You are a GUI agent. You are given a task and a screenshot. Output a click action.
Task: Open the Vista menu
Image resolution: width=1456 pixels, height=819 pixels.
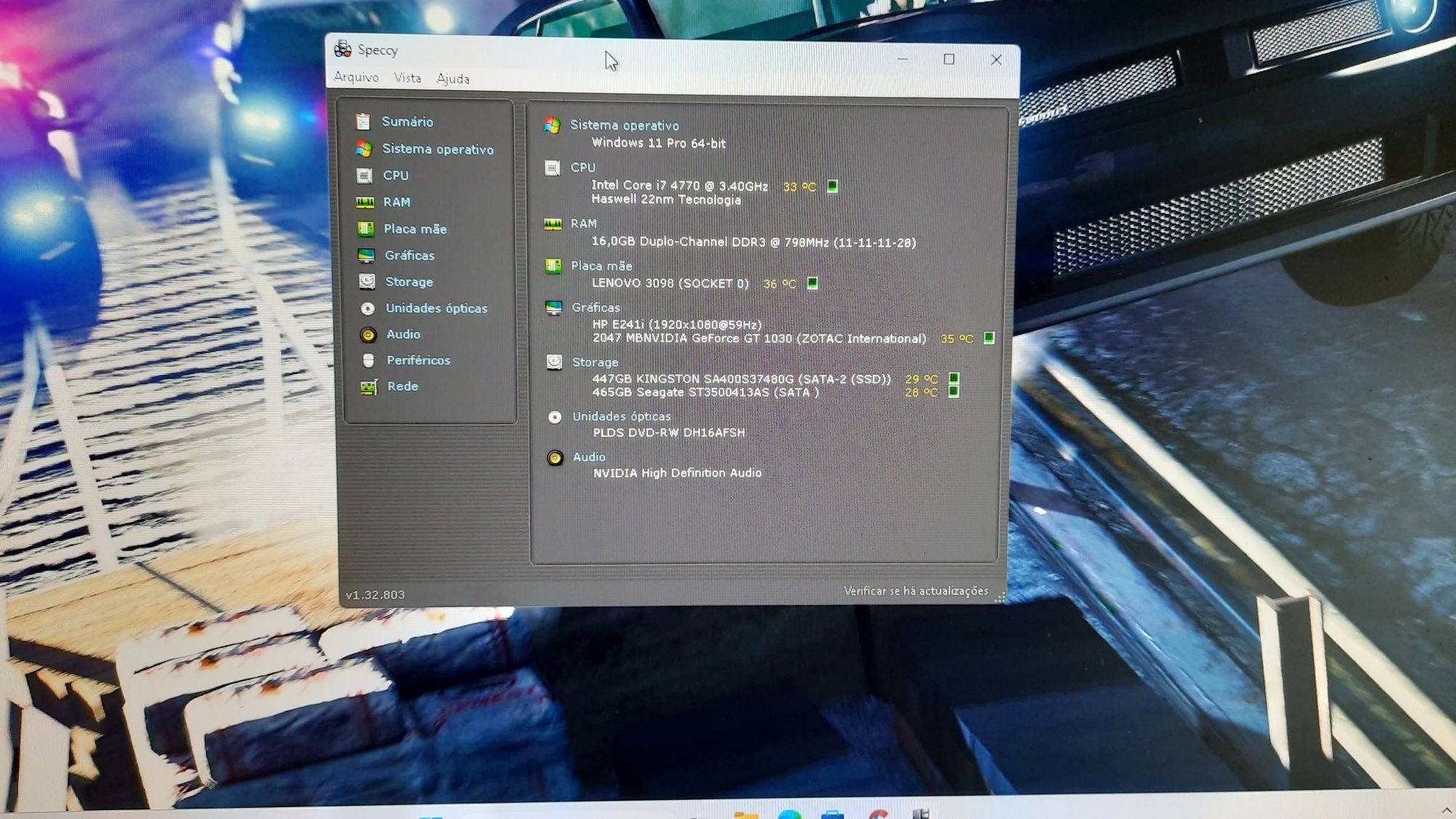(x=408, y=78)
